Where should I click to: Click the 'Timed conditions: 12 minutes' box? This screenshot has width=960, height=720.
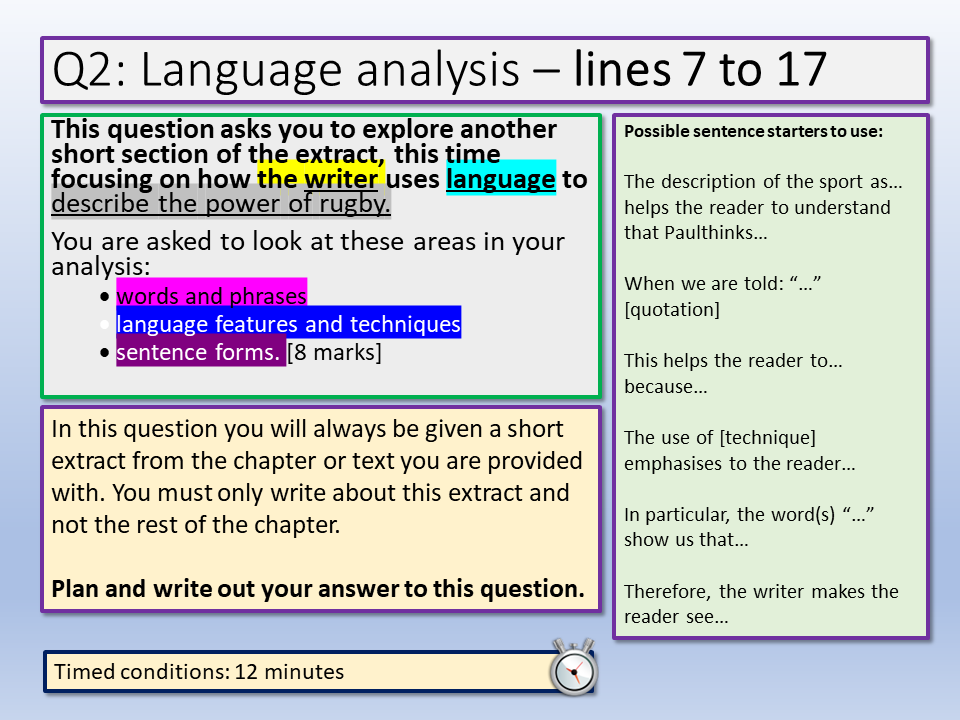click(200, 672)
